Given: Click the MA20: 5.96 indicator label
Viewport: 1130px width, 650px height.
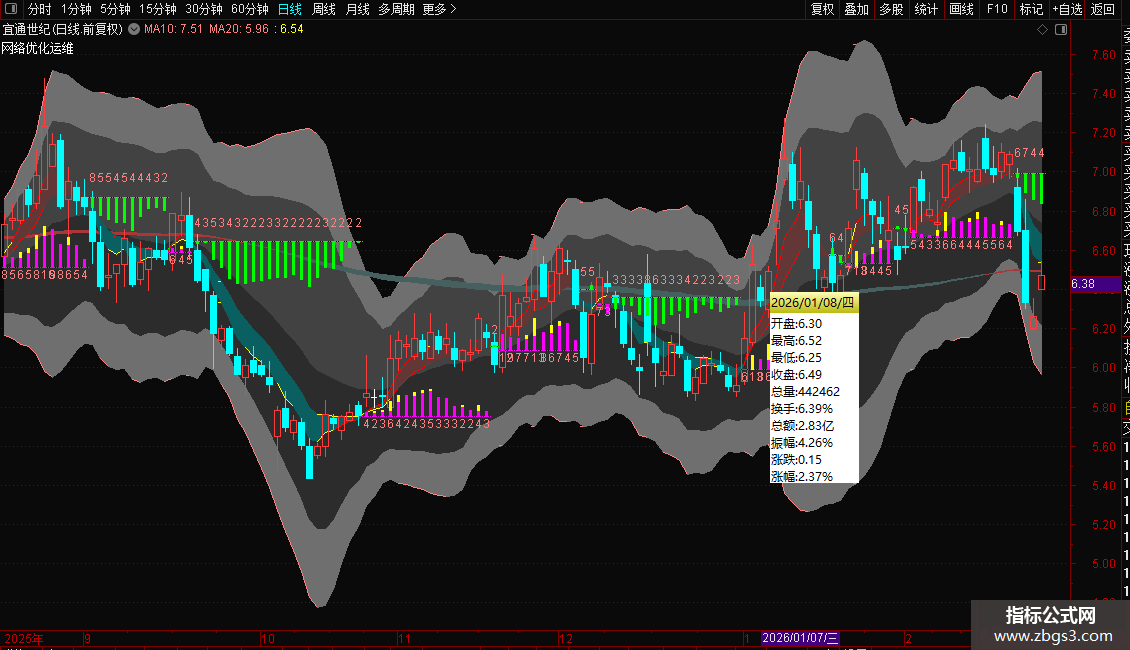Looking at the screenshot, I should [x=239, y=29].
